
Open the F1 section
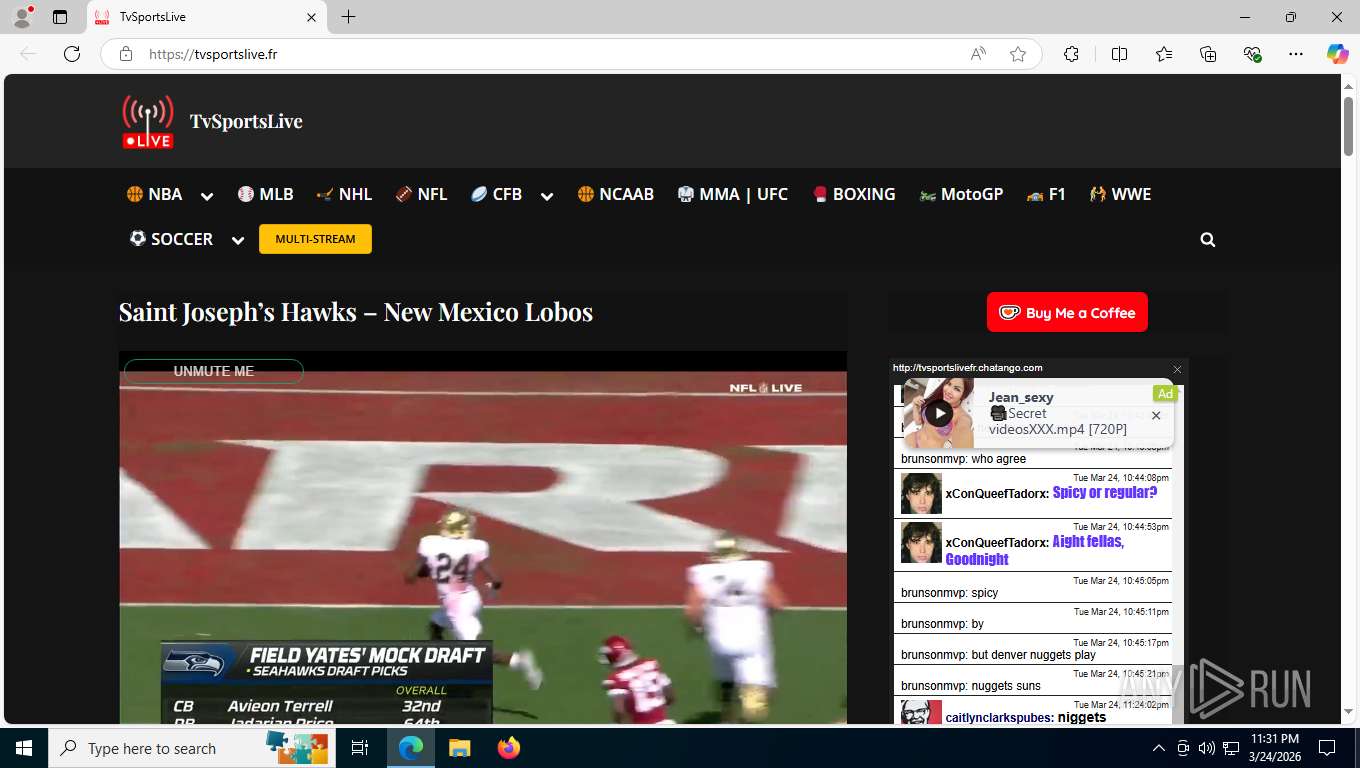[1046, 194]
